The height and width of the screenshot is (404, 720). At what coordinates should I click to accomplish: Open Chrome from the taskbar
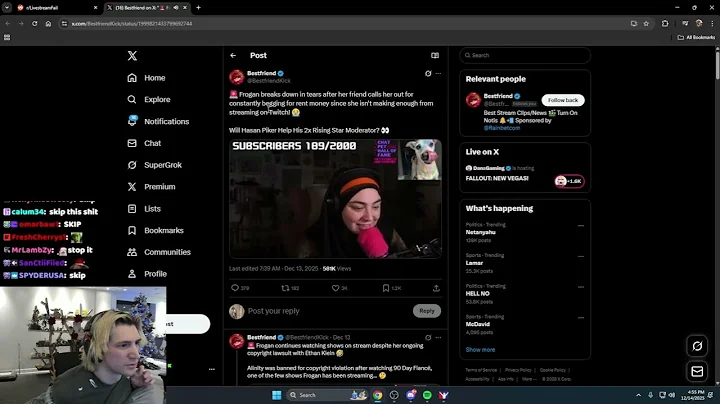pos(377,395)
